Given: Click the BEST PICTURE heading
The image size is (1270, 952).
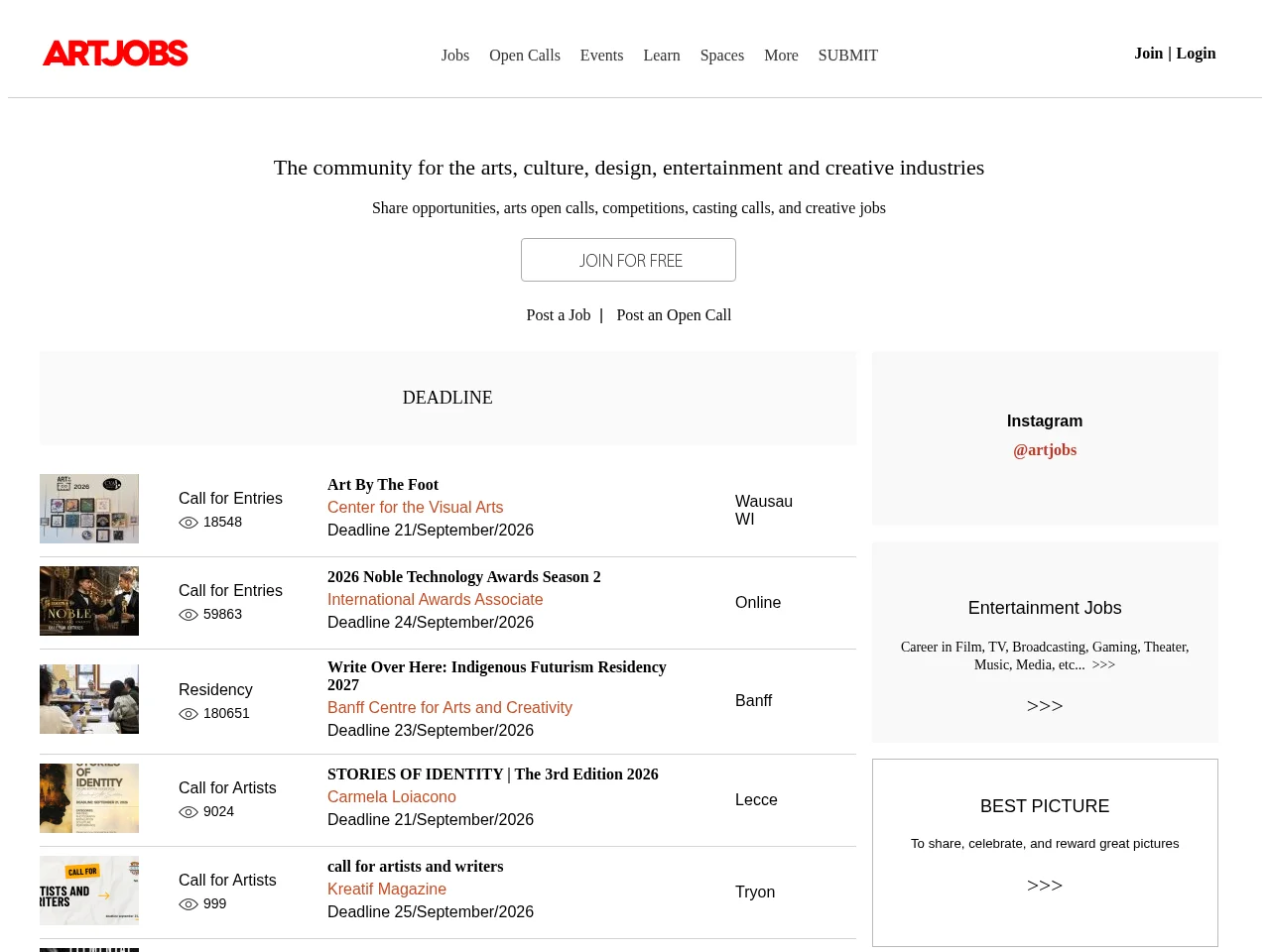Looking at the screenshot, I should 1045,806.
